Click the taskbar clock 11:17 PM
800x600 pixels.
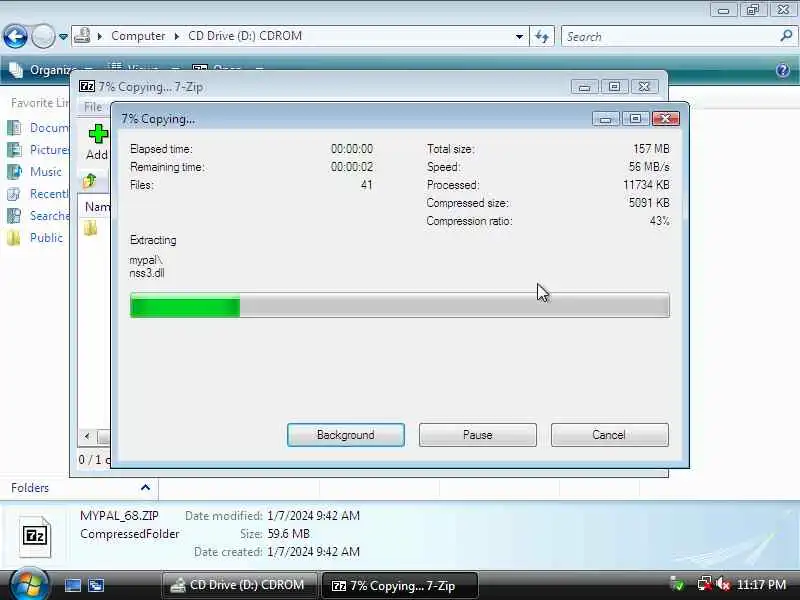pyautogui.click(x=761, y=584)
